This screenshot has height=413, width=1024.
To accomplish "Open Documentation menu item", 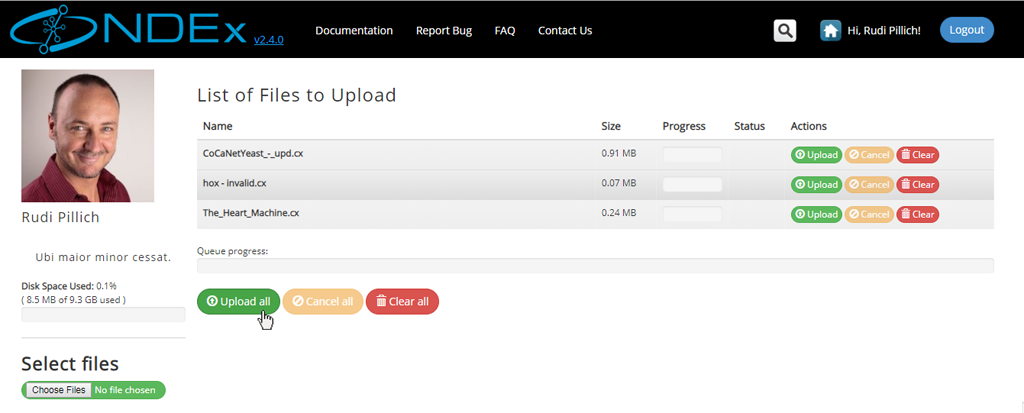I will click(354, 31).
